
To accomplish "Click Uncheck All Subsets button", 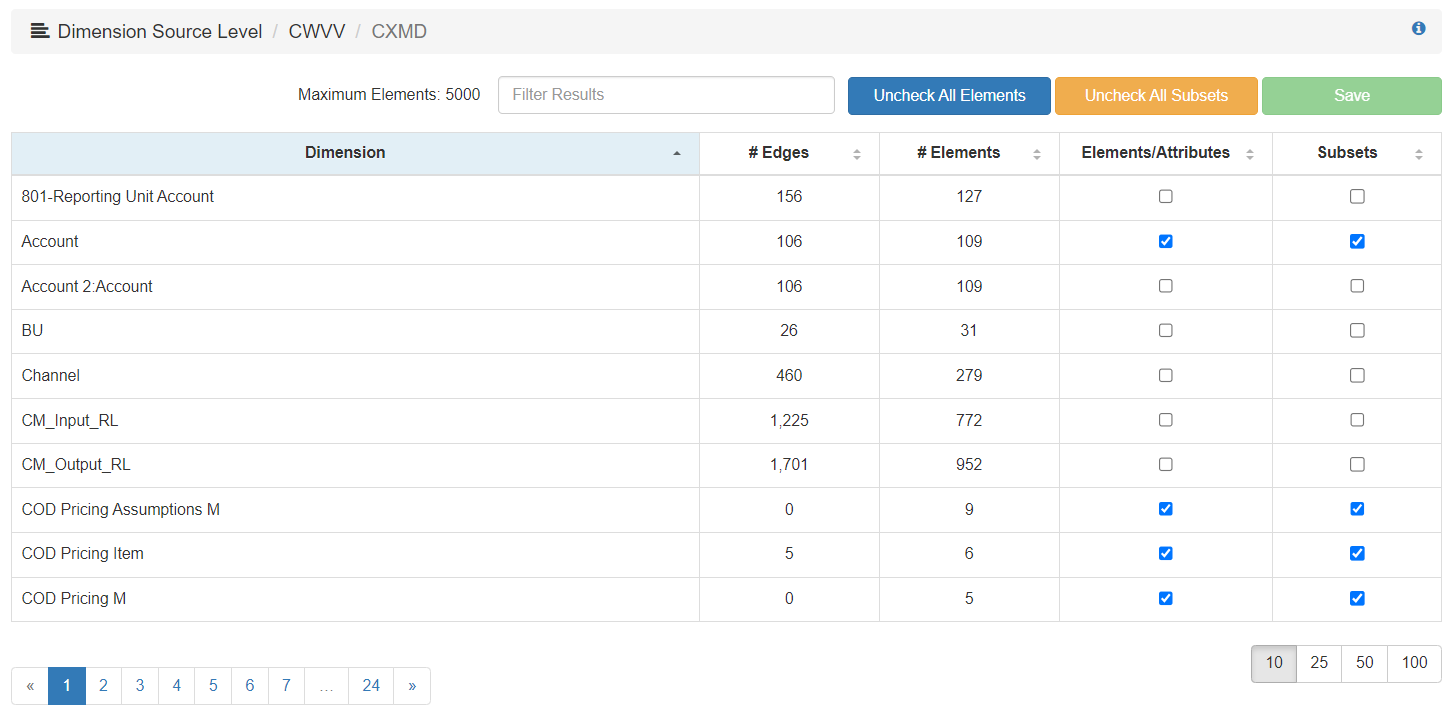I will (1156, 96).
